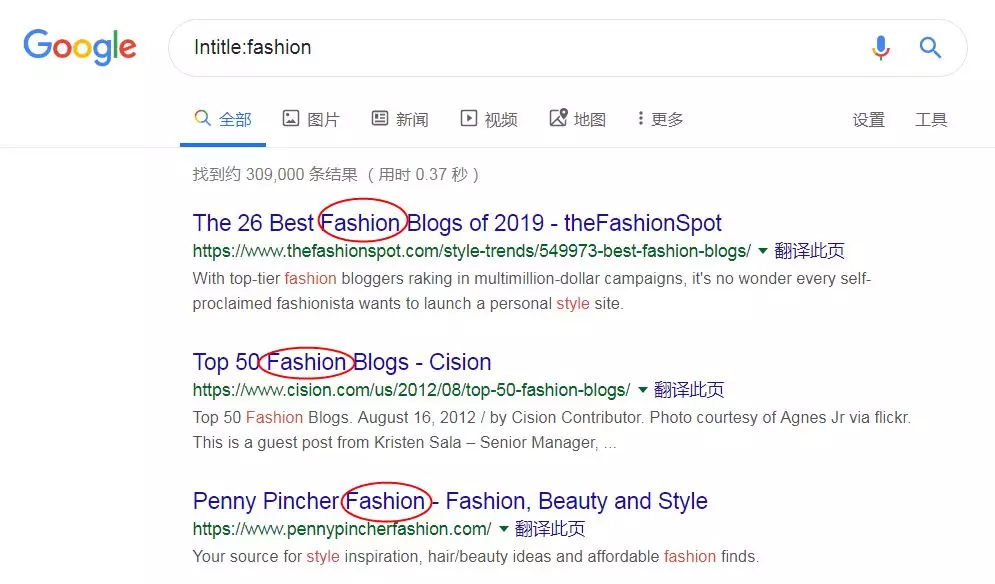This screenshot has height=584, width=995.
Task: Click 翻译此页 next to cision.com URL
Action: (x=689, y=390)
